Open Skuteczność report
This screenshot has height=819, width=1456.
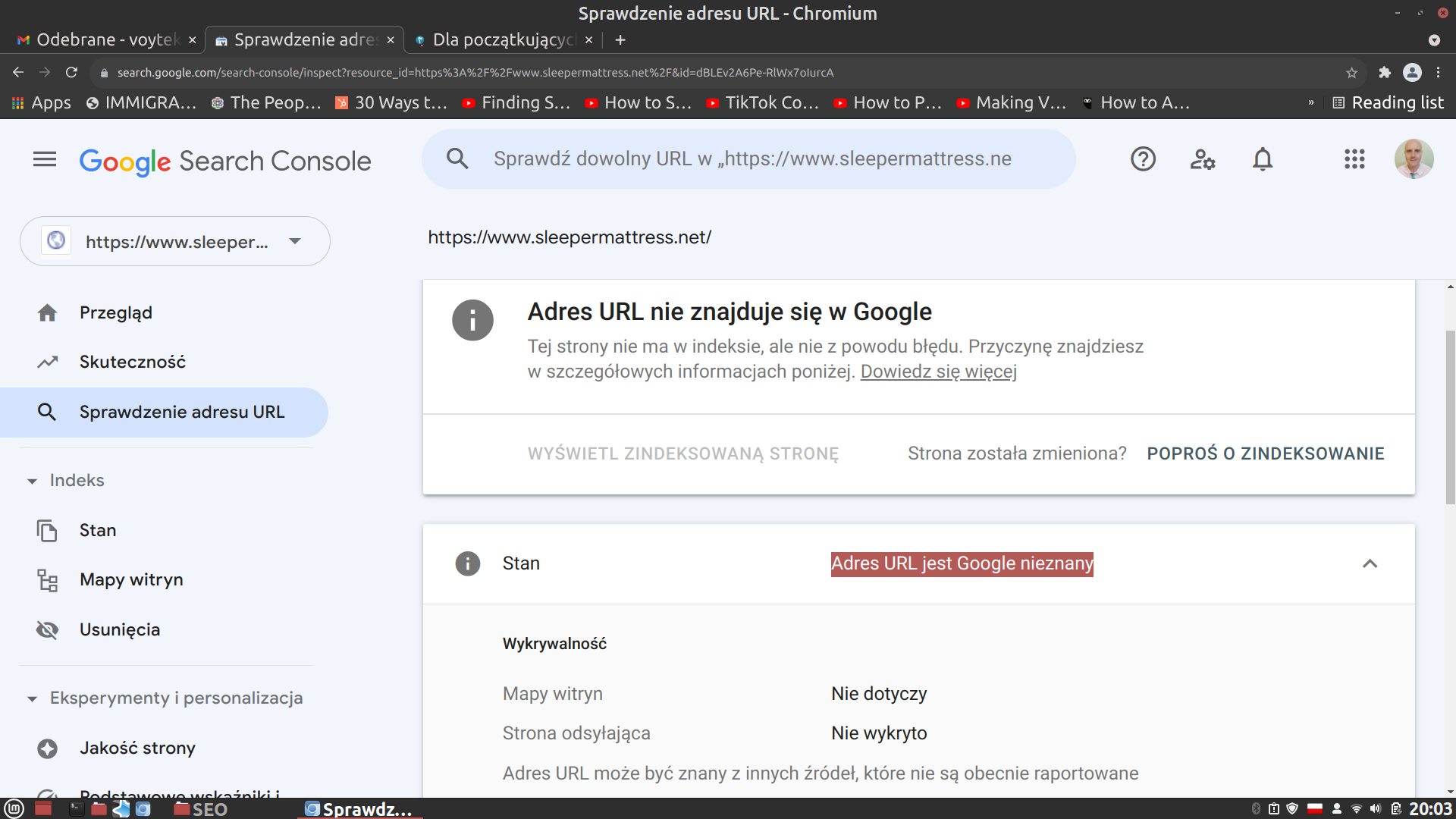[x=133, y=362]
